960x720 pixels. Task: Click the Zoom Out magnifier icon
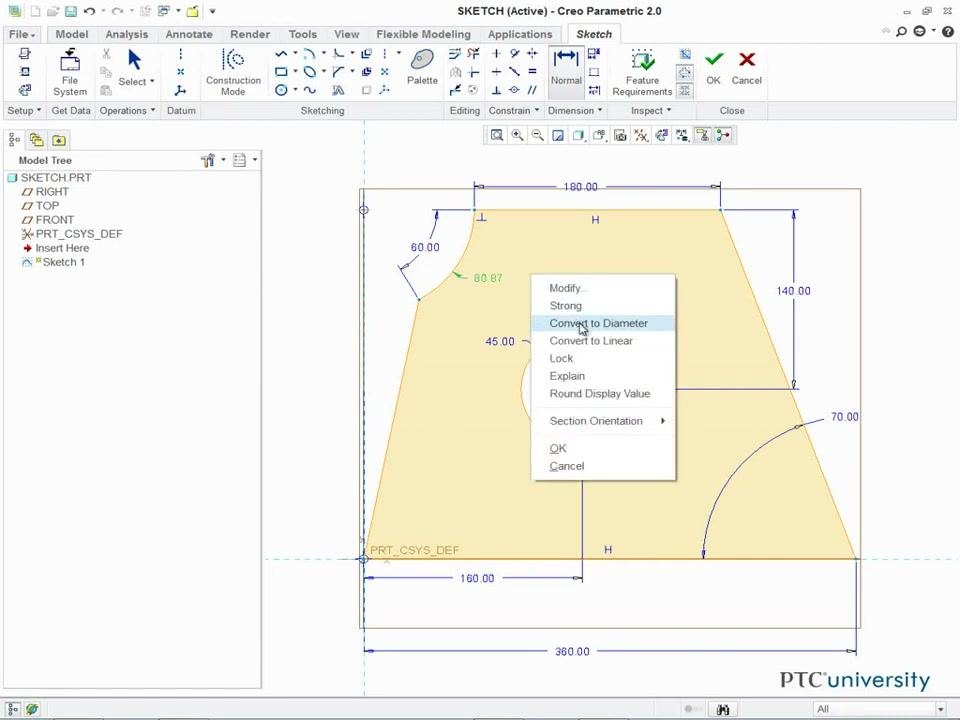pos(538,135)
